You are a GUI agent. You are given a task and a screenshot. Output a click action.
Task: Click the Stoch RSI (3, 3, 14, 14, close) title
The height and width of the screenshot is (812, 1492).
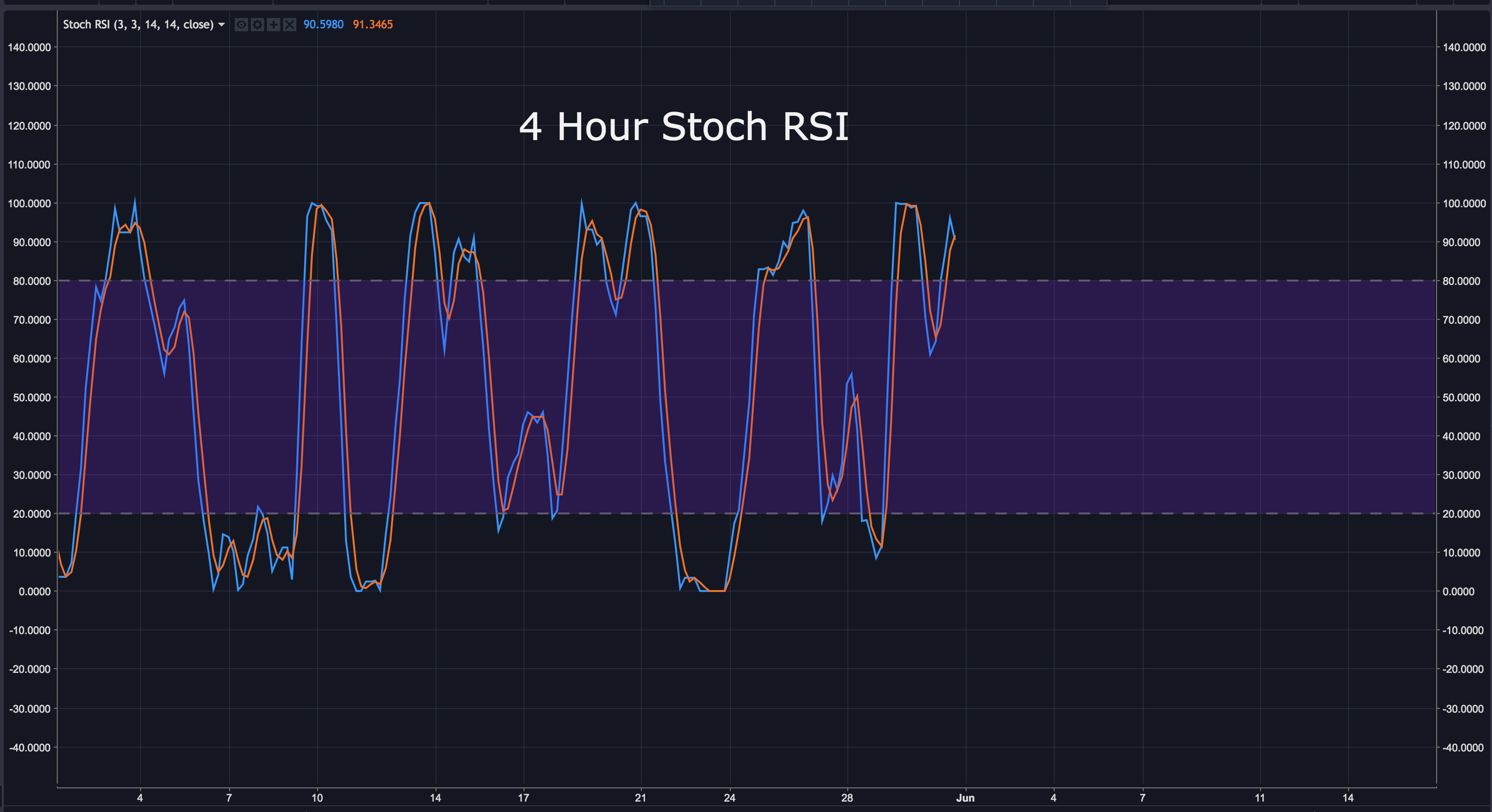pyautogui.click(x=138, y=24)
